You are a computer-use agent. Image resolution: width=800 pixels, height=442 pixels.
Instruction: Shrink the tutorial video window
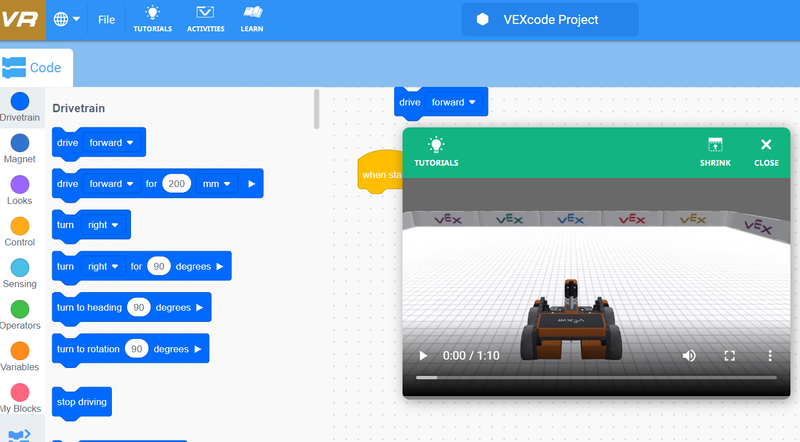click(x=715, y=151)
